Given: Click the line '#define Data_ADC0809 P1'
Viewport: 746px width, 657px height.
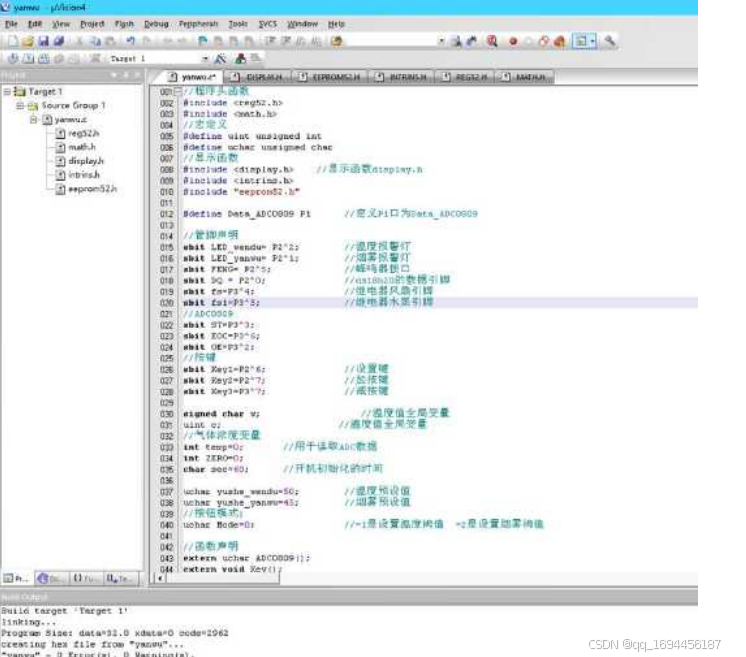Looking at the screenshot, I should pos(247,214).
